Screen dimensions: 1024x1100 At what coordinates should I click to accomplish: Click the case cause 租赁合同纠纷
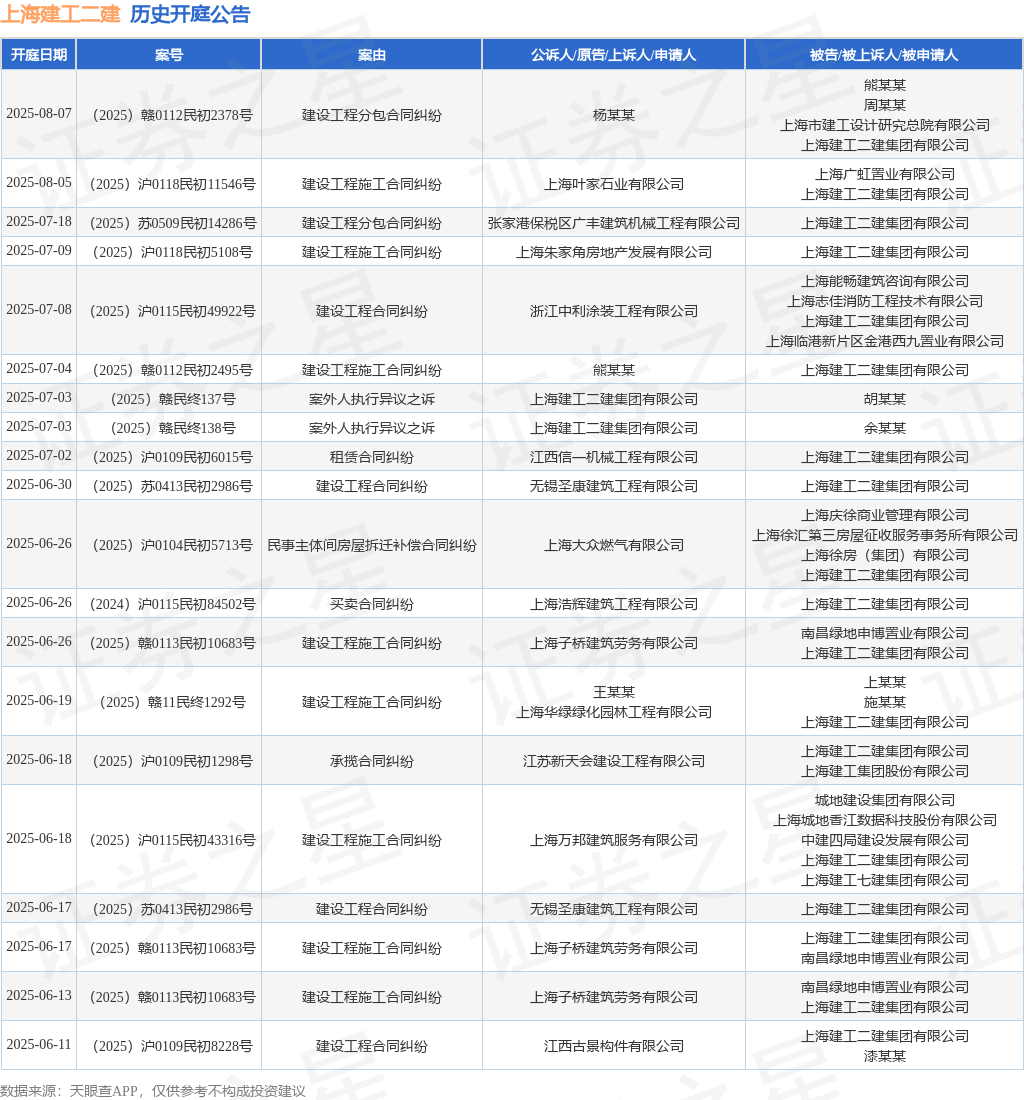pos(372,457)
